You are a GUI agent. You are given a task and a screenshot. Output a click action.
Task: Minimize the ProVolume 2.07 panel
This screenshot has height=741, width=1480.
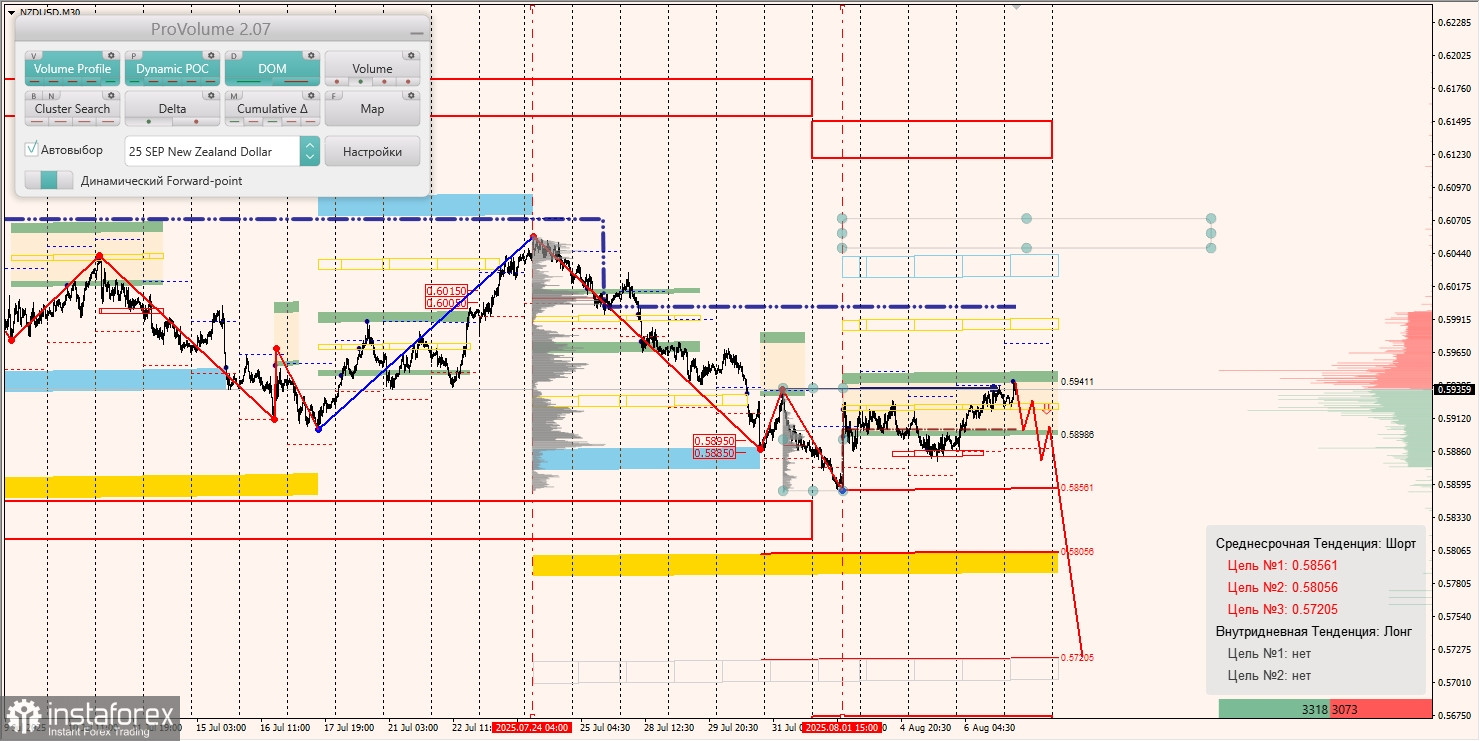416,33
